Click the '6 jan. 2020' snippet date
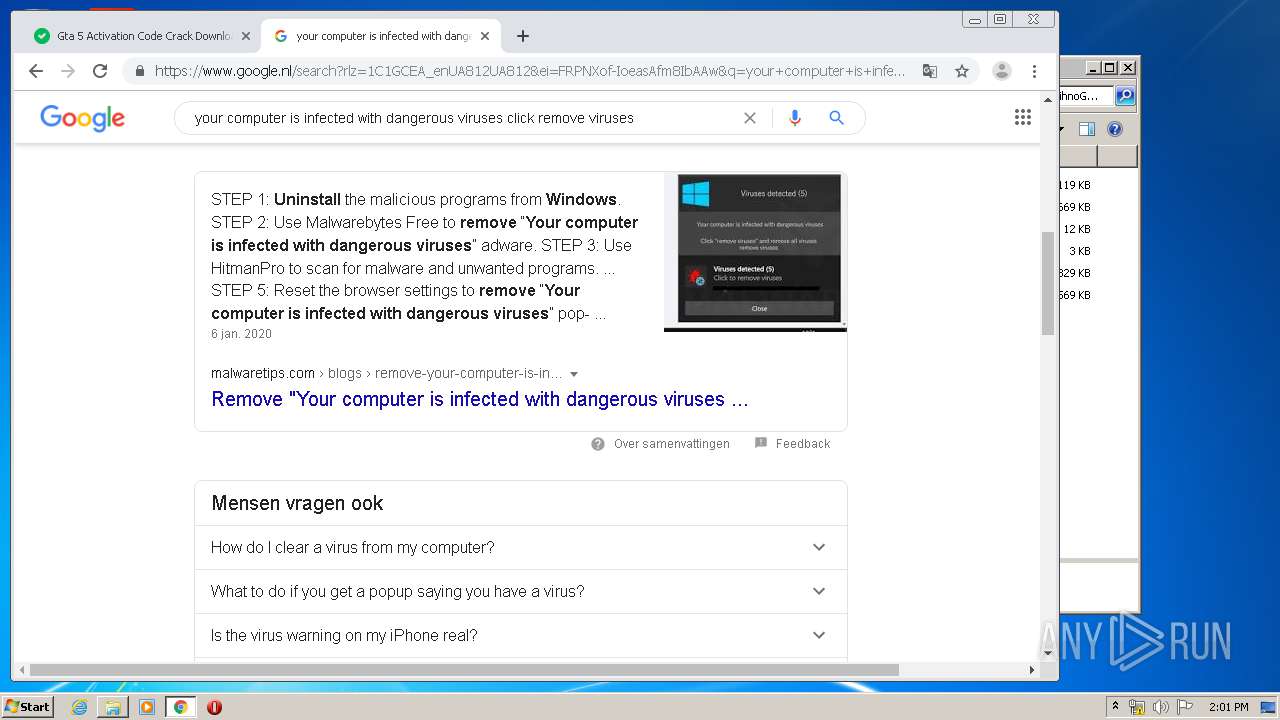This screenshot has height=720, width=1280. coord(241,334)
